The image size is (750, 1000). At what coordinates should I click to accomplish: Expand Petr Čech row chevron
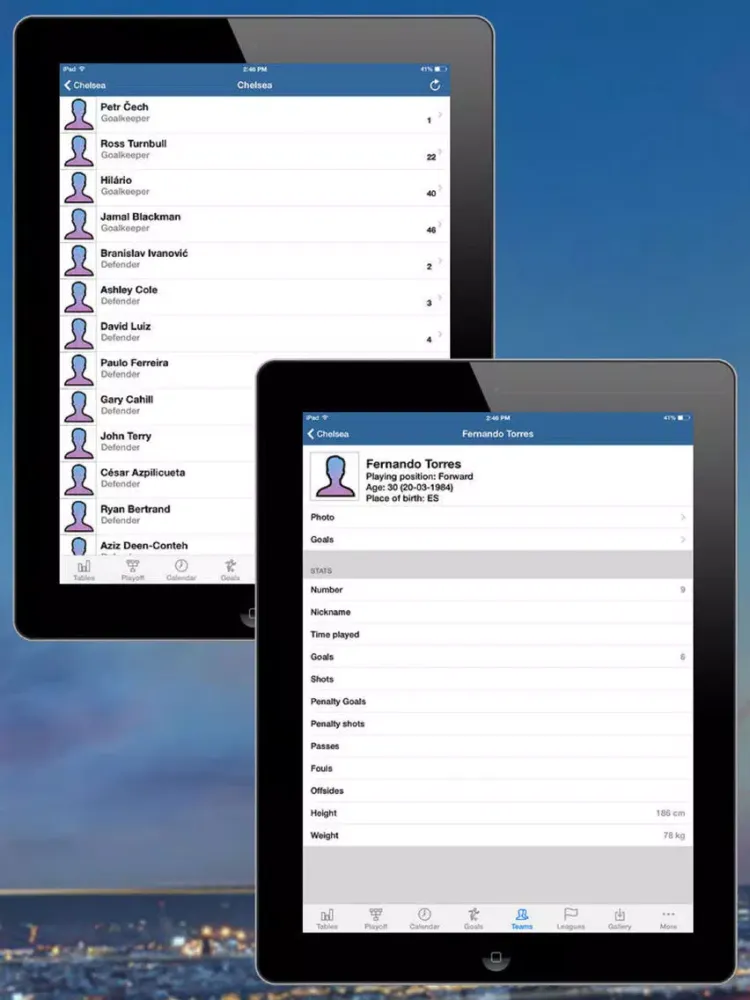[x=440, y=115]
